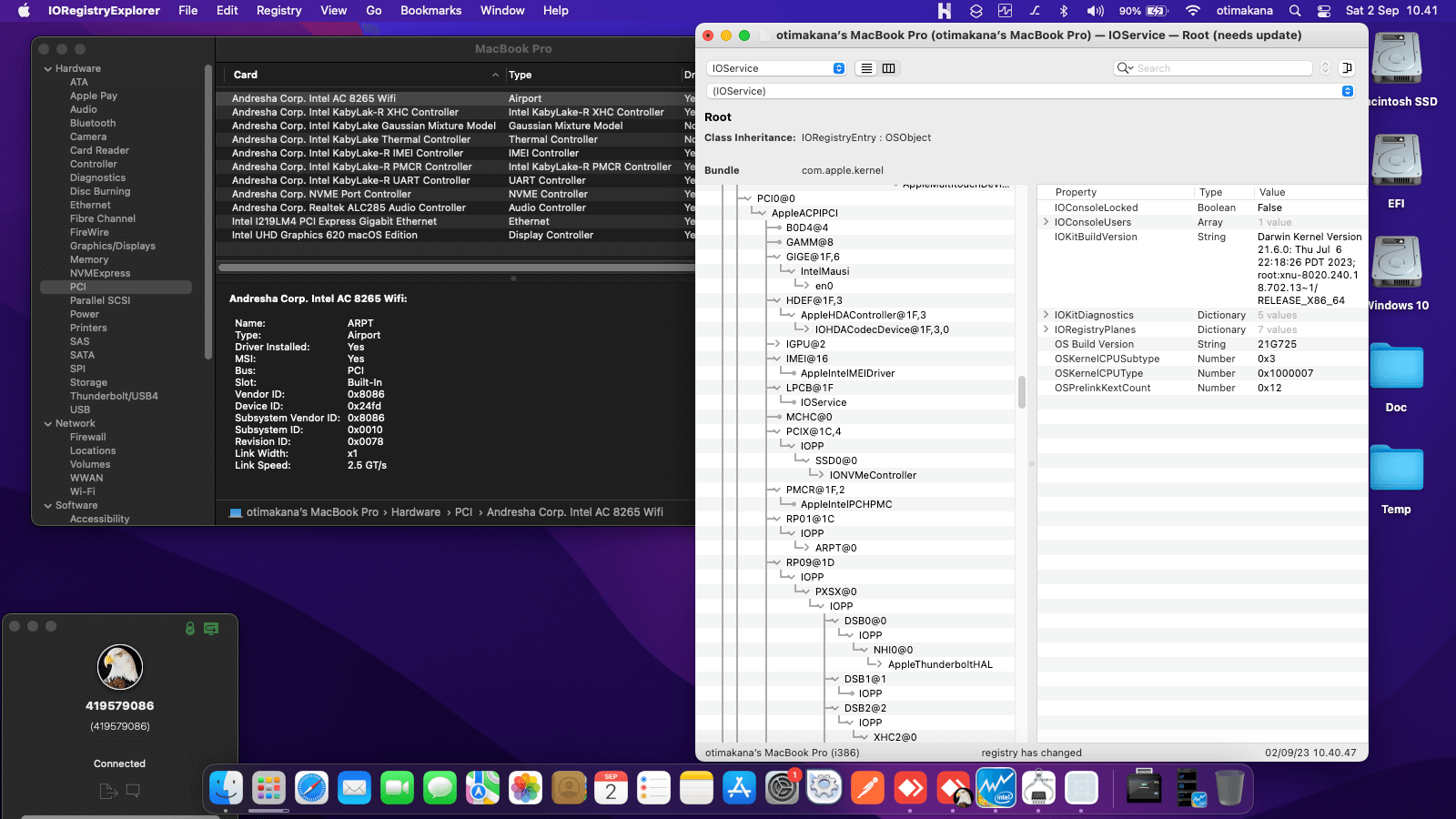Image resolution: width=1456 pixels, height=819 pixels.
Task: Click the Wi-Fi status icon in menu bar
Action: (1192, 11)
